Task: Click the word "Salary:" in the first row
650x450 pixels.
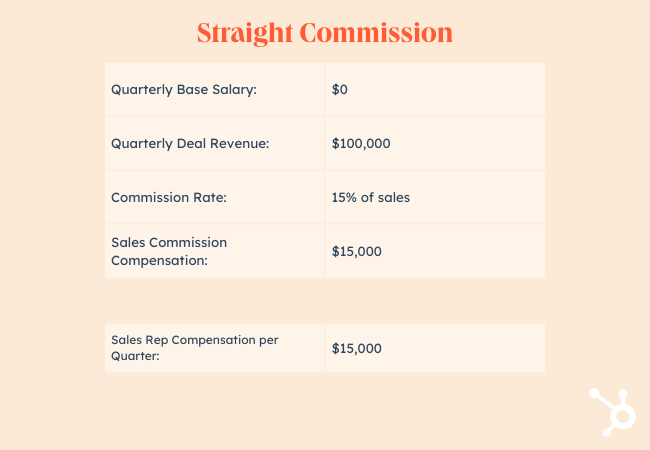Action: pyautogui.click(x=232, y=90)
